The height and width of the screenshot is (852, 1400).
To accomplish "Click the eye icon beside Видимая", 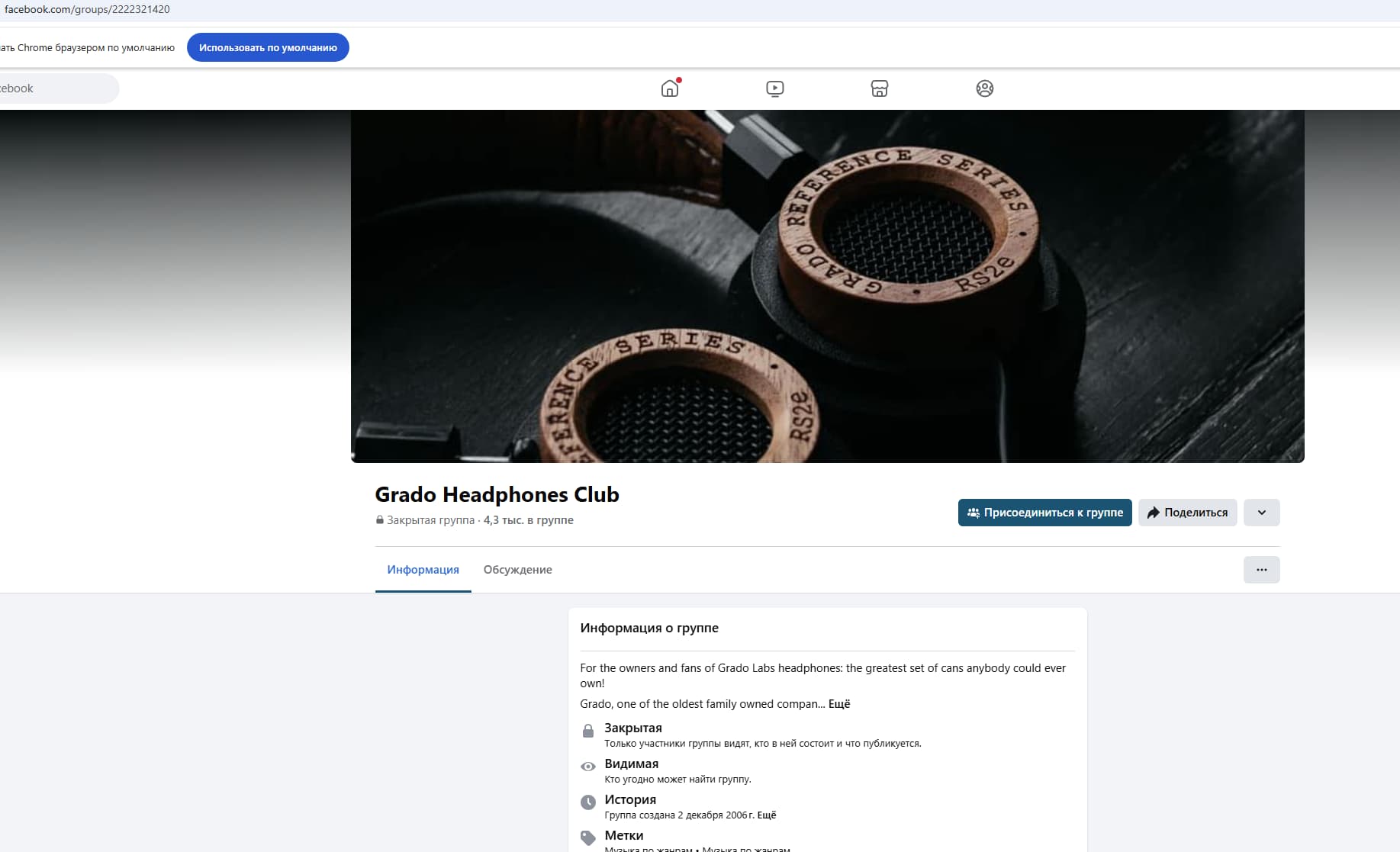I will click(588, 767).
